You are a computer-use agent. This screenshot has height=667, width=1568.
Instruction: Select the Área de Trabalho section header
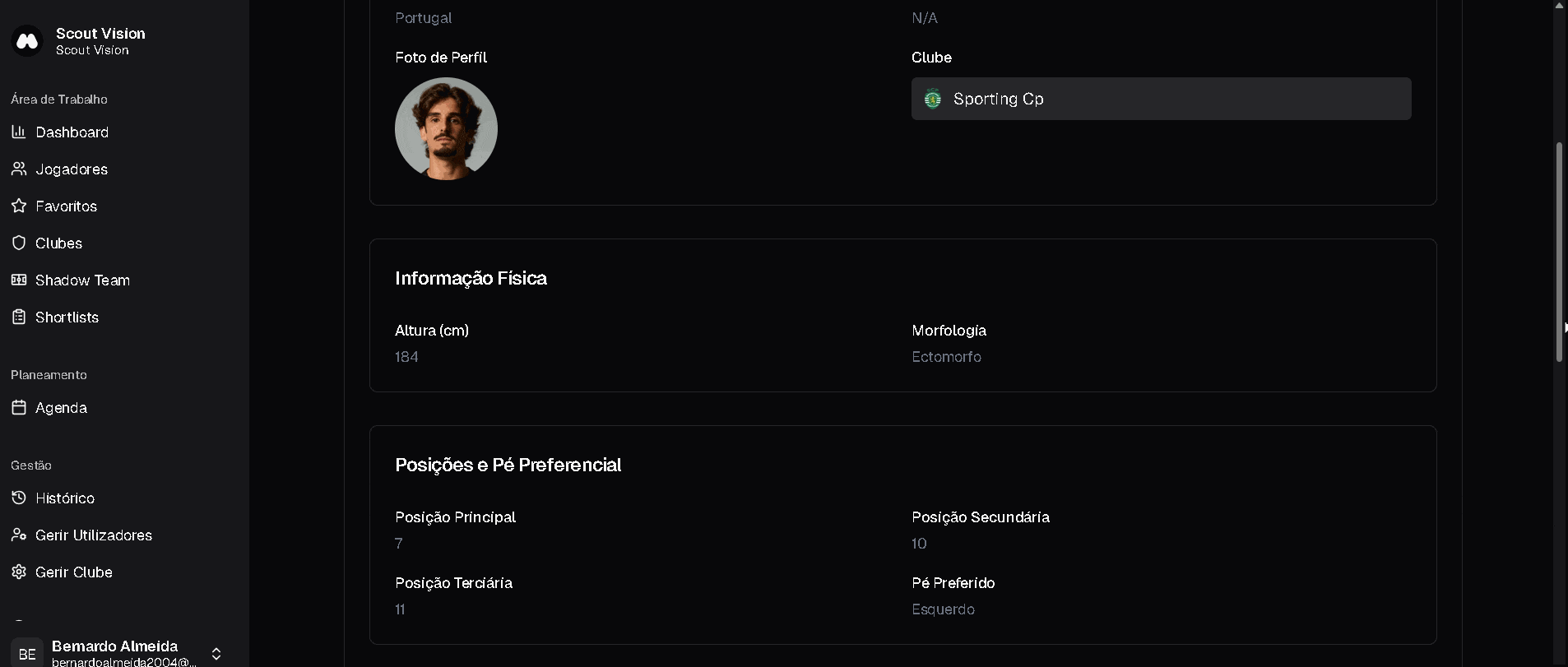58,100
